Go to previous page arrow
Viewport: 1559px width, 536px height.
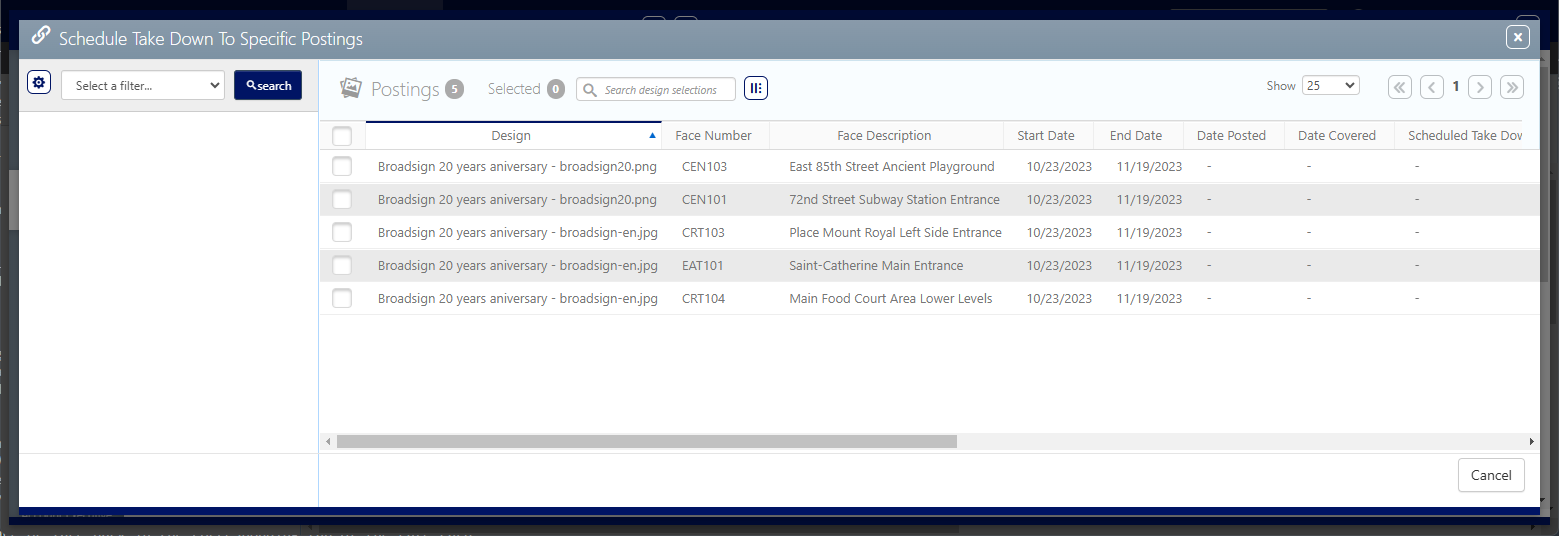coord(1432,87)
